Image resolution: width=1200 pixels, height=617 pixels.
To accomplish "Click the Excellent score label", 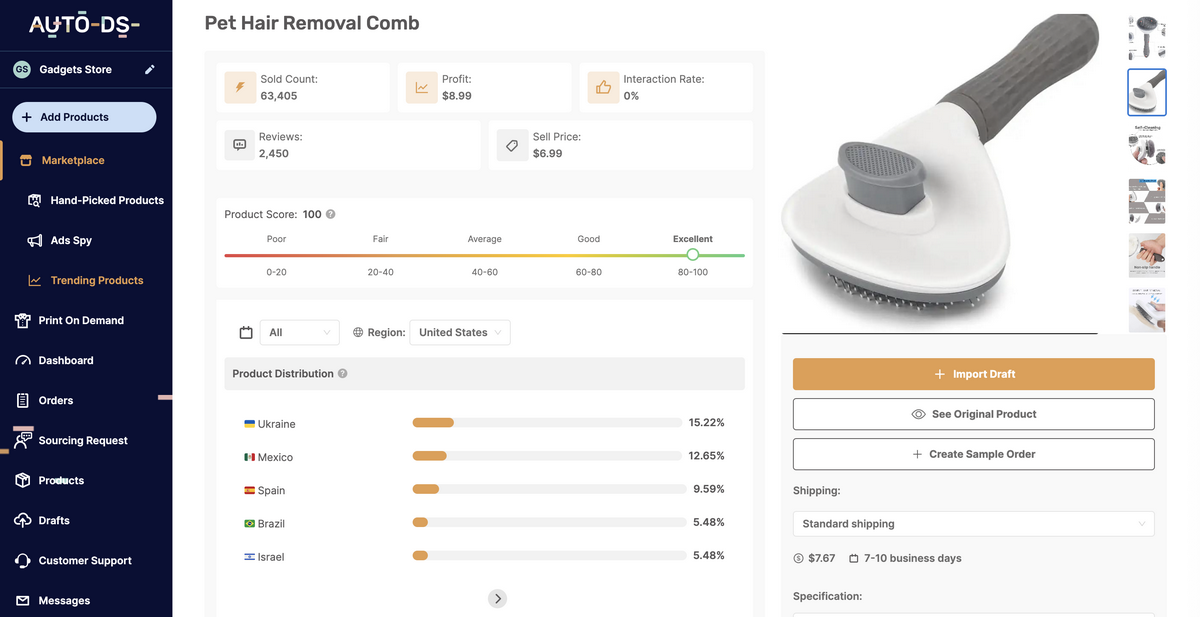I will point(693,239).
